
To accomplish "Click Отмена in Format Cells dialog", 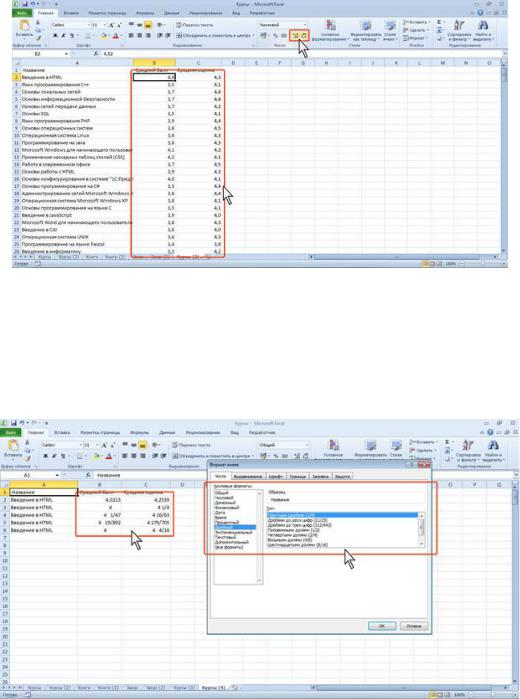I will click(x=414, y=626).
